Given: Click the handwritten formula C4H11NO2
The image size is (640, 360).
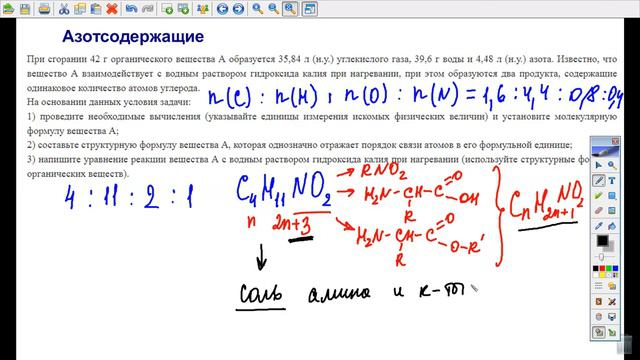Looking at the screenshot, I should click(x=284, y=188).
